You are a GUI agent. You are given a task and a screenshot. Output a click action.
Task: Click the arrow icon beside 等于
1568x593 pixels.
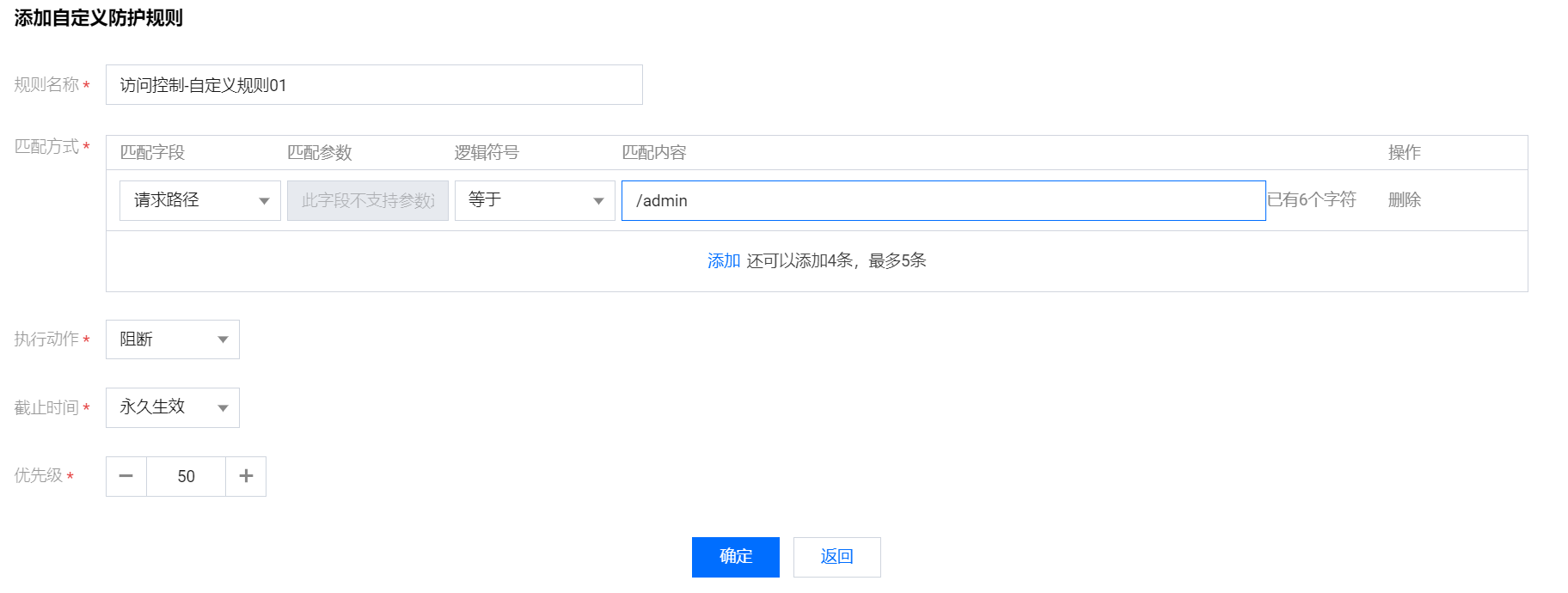tap(598, 201)
